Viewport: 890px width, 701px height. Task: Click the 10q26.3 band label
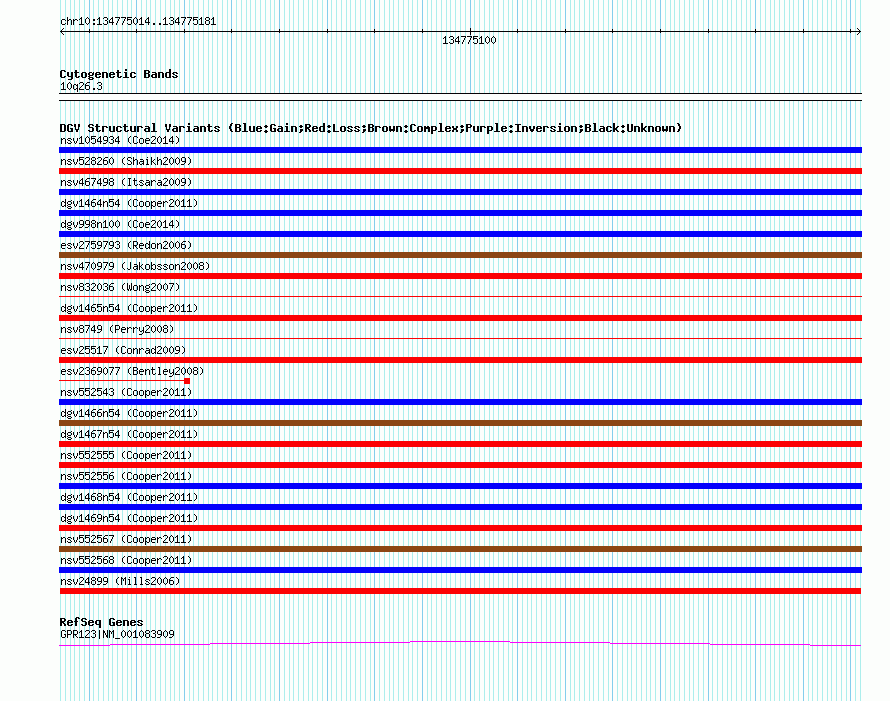pos(81,86)
